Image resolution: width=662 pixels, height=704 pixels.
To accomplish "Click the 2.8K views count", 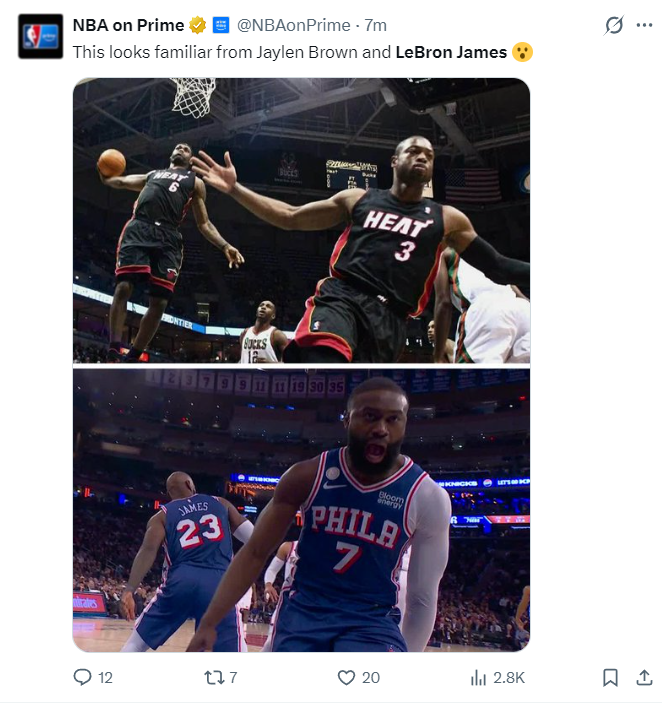I will 509,678.
